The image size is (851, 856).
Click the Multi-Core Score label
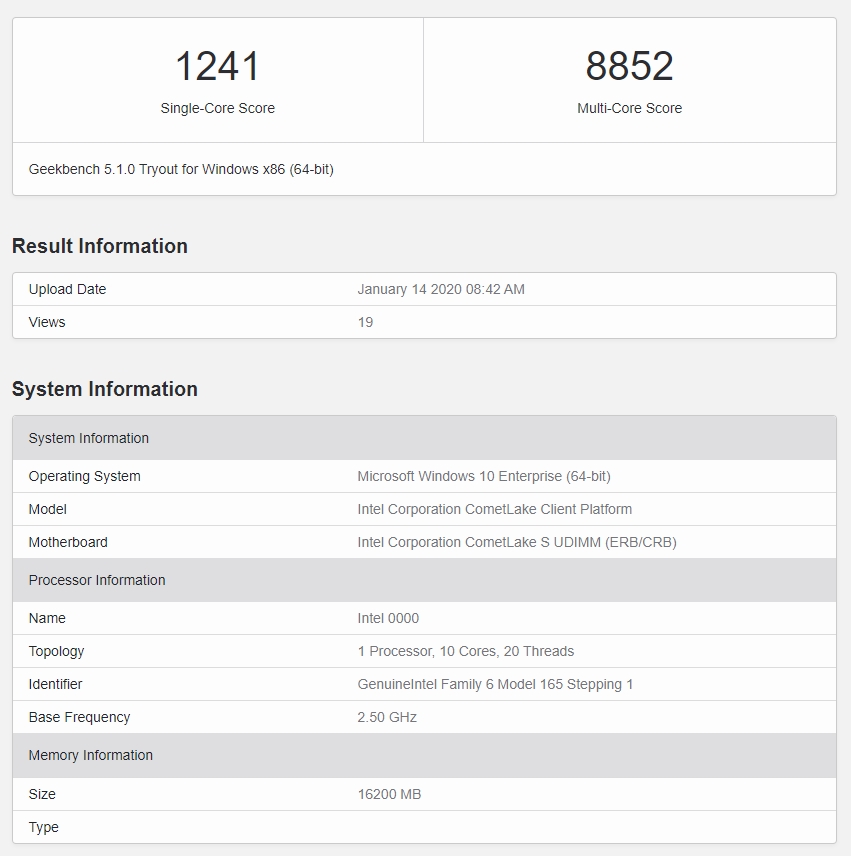pos(629,108)
